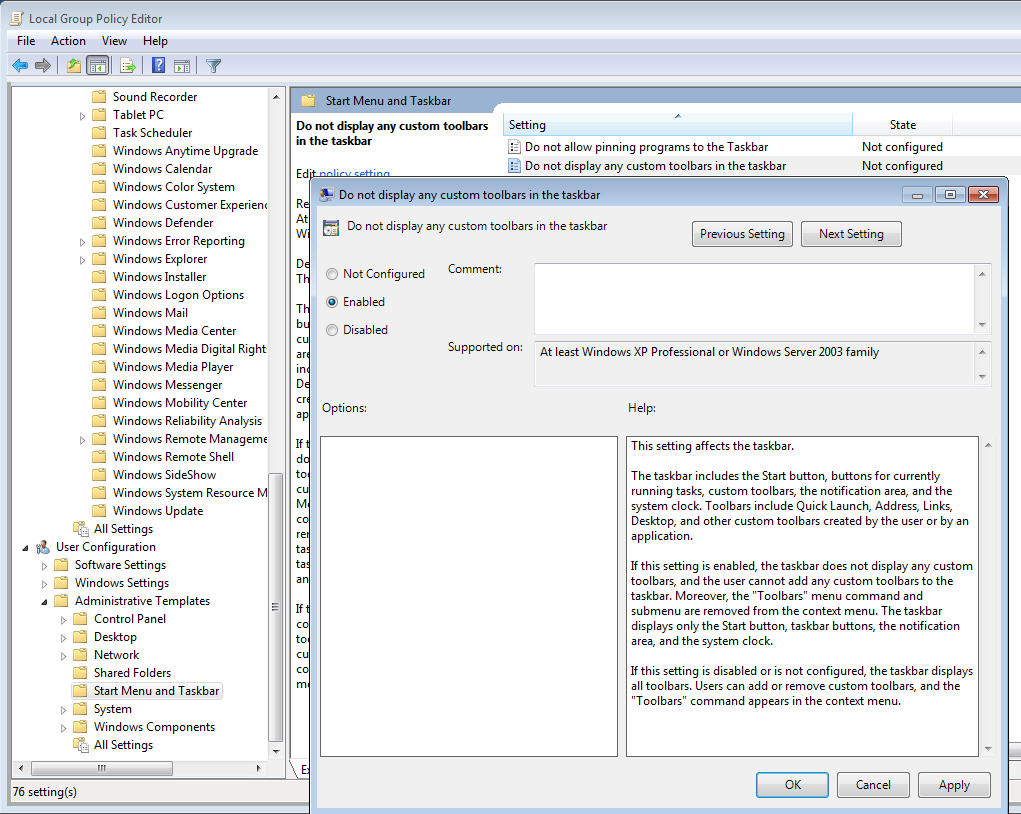Click the Windows Defender folder icon

coord(99,223)
